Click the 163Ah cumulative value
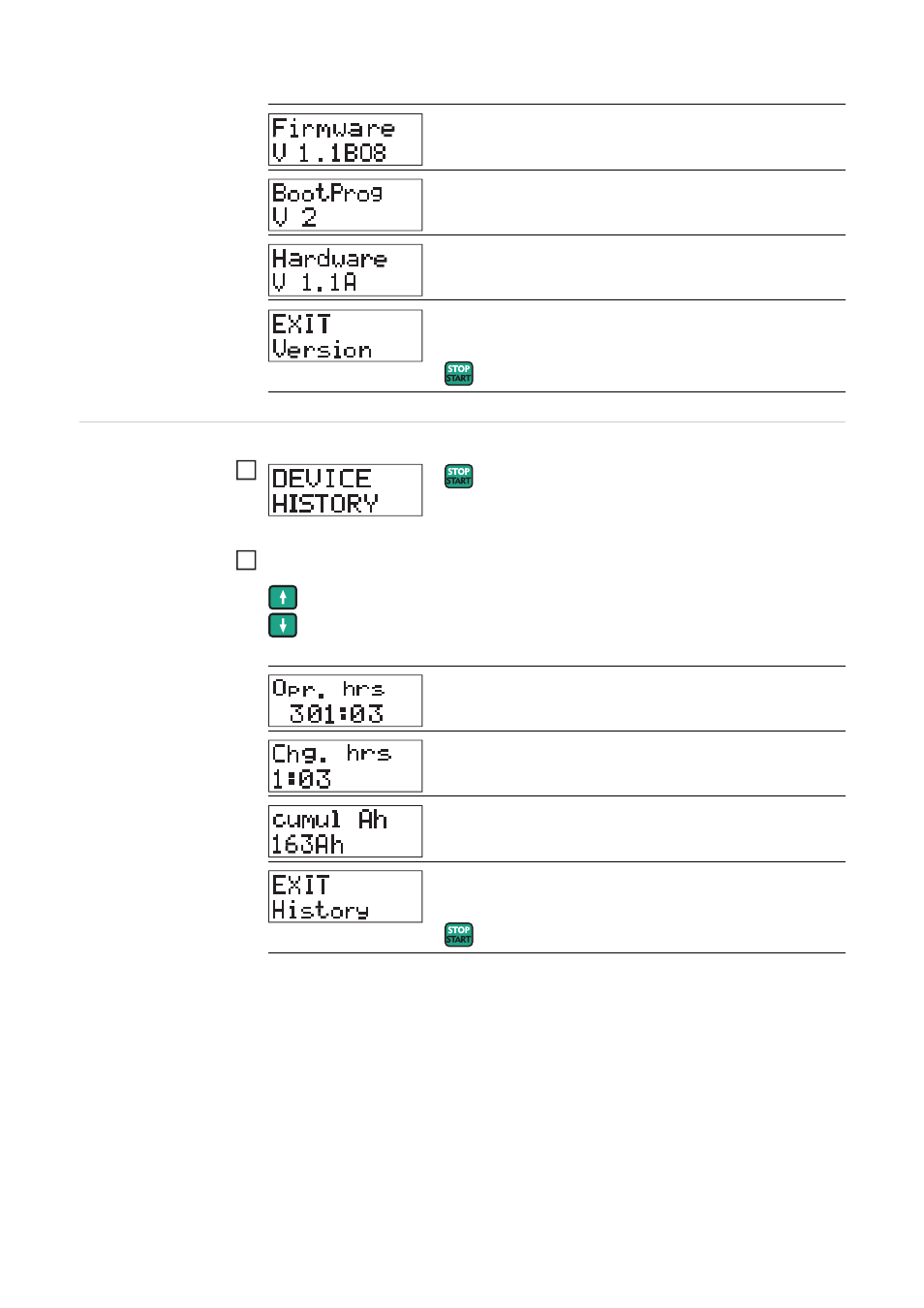The height and width of the screenshot is (1308, 924). 307,845
